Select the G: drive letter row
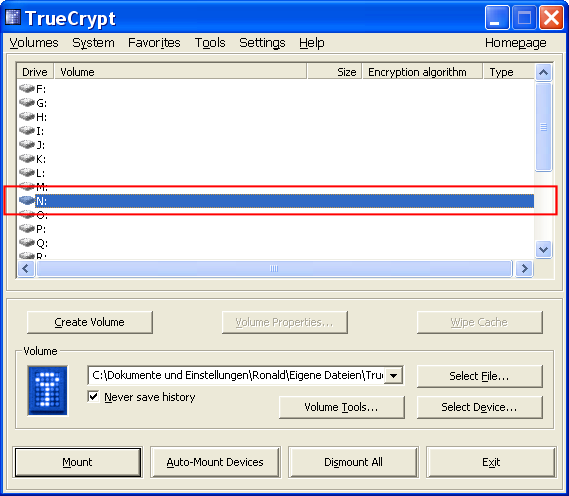569x496 pixels. [276, 103]
